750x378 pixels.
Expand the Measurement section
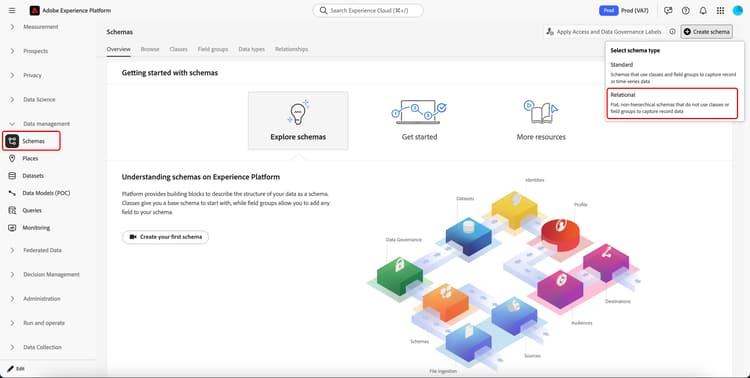coord(12,27)
